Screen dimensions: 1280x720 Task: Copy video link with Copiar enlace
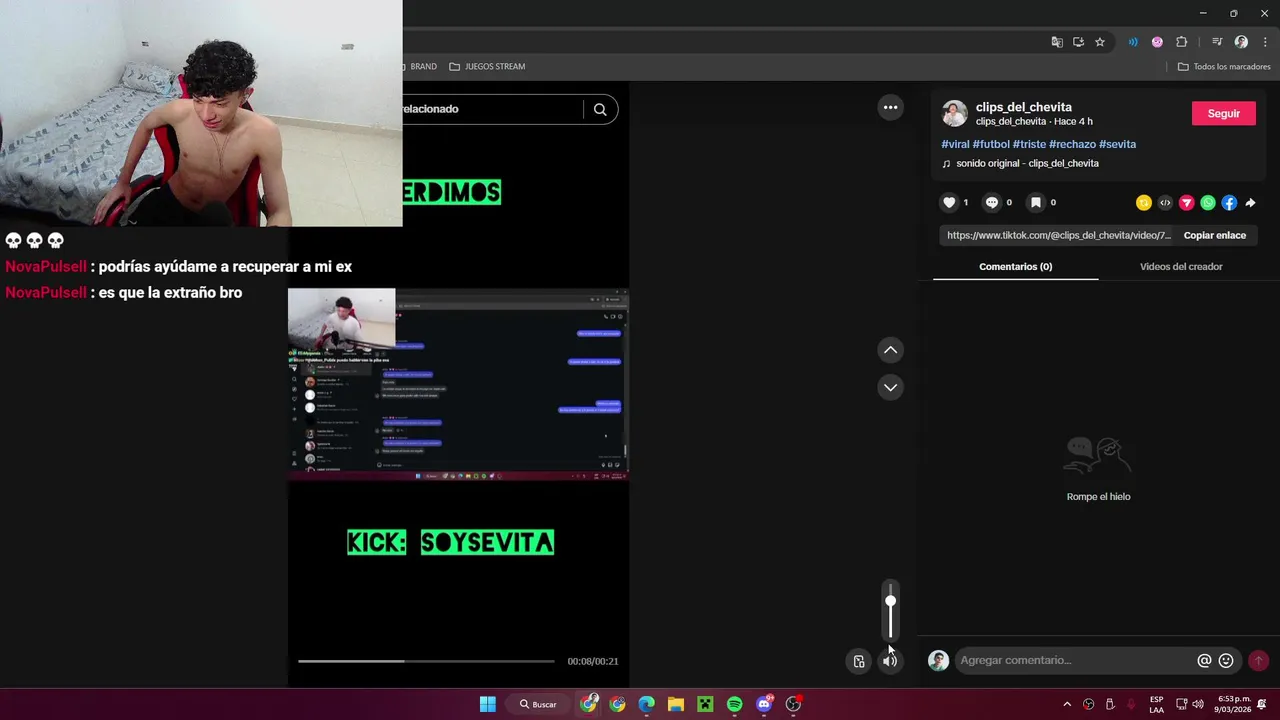point(1215,235)
